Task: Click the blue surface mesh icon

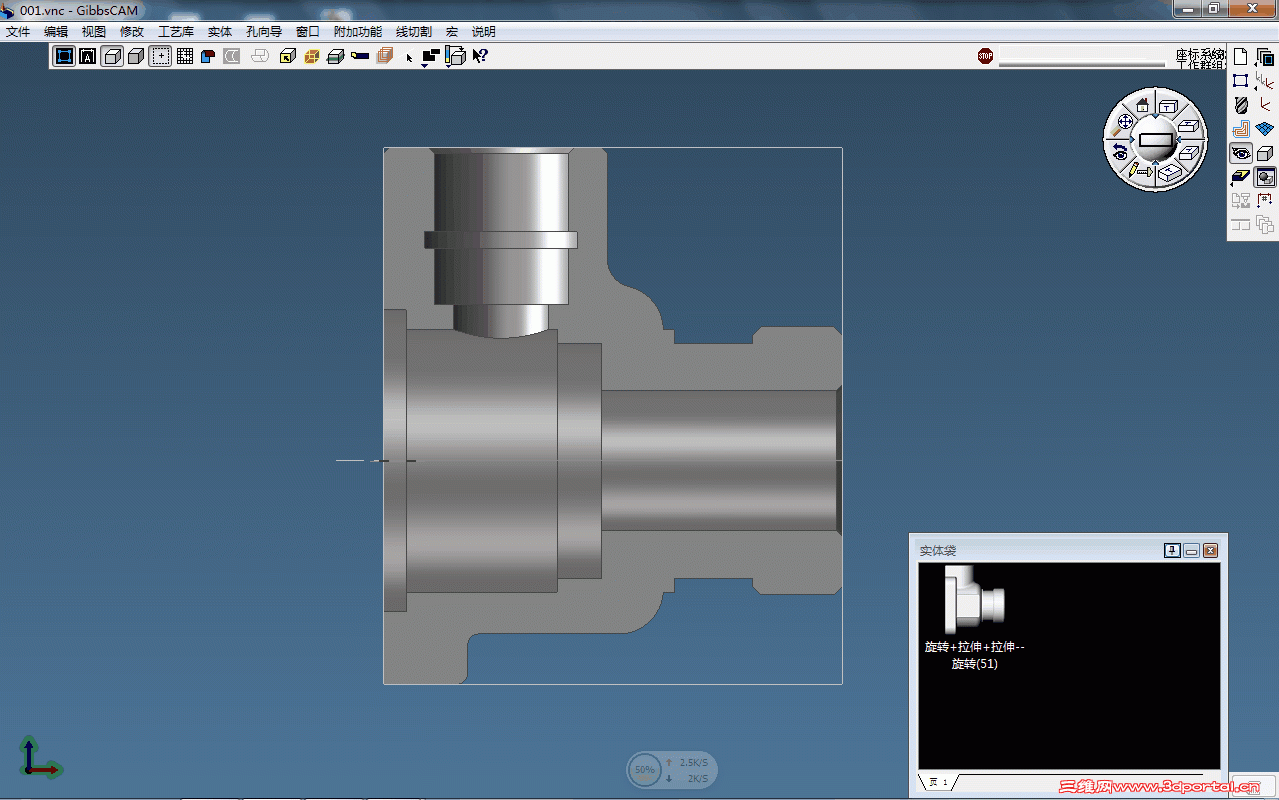Action: pyautogui.click(x=1265, y=129)
